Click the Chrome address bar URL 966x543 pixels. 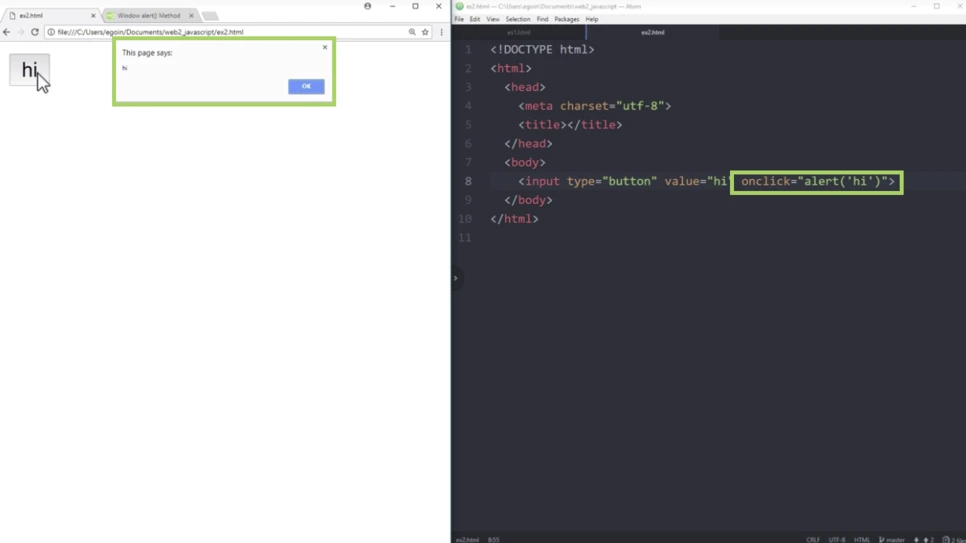tap(150, 32)
